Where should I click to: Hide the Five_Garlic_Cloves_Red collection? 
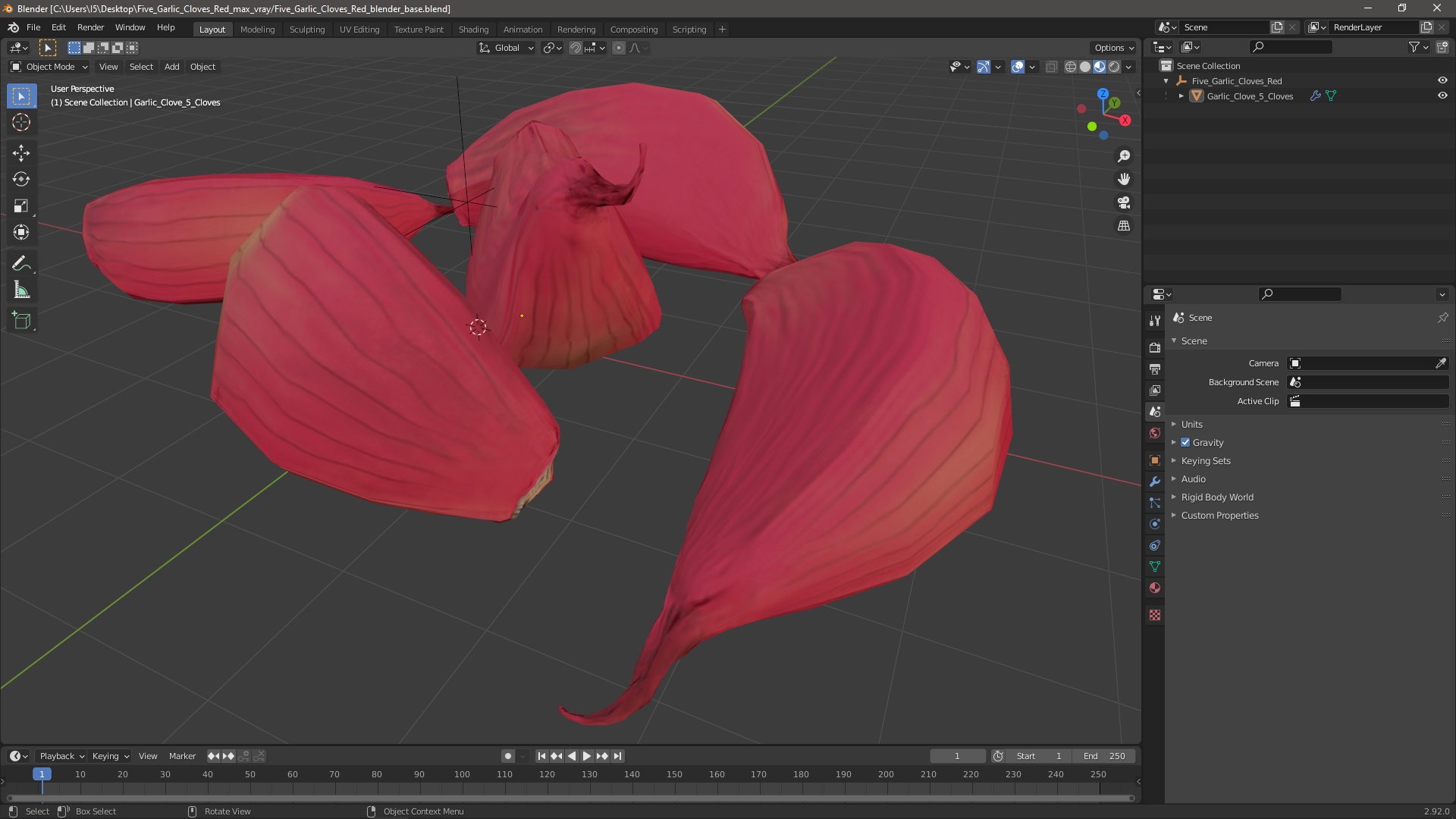[1442, 81]
